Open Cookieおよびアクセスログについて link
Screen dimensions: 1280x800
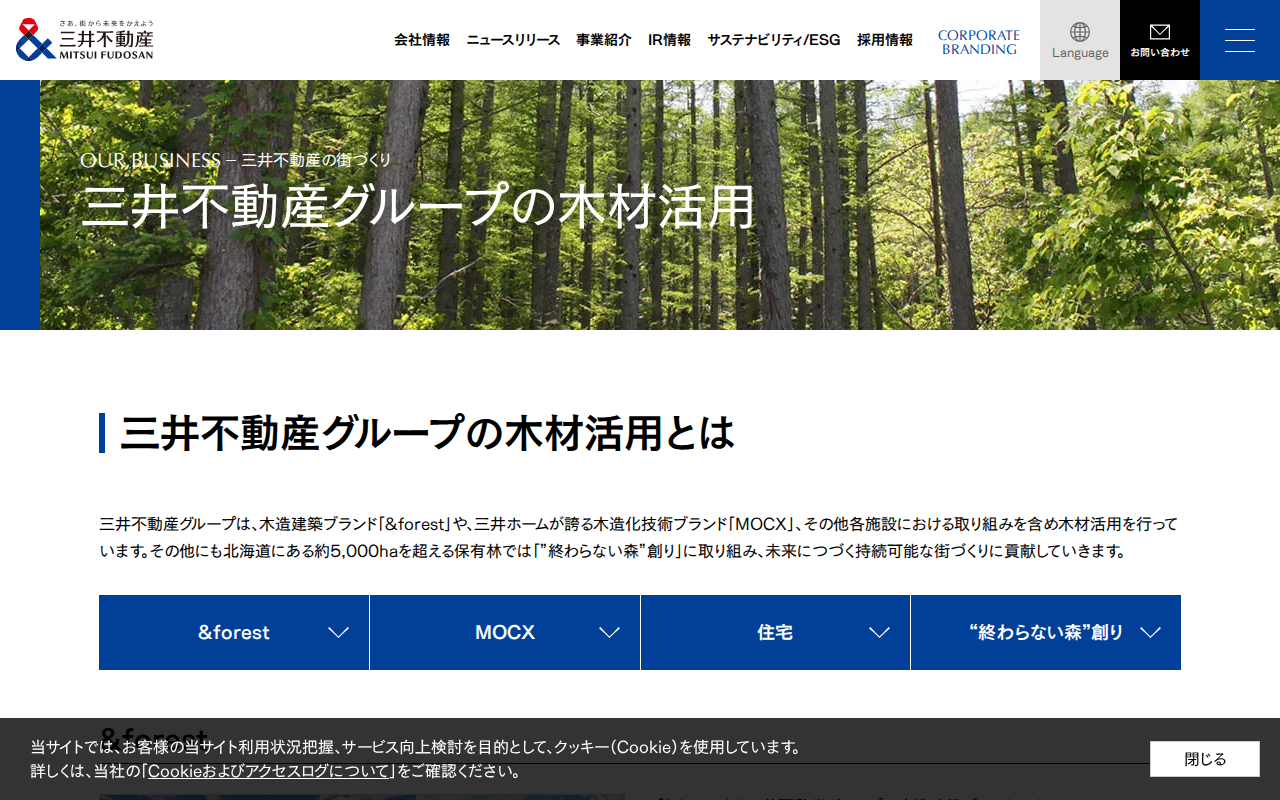(x=269, y=771)
